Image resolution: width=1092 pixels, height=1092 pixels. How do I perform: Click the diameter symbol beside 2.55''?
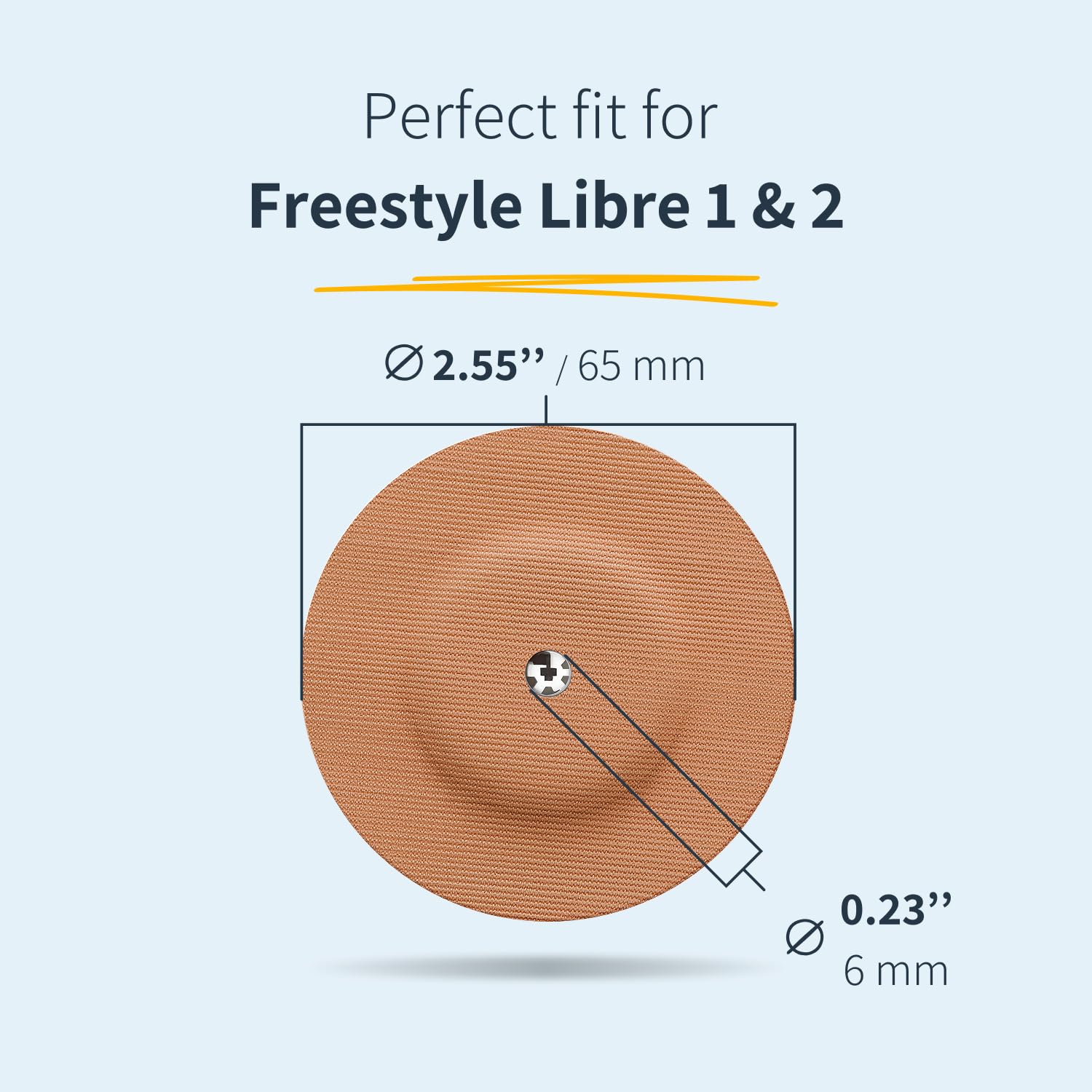[403, 363]
